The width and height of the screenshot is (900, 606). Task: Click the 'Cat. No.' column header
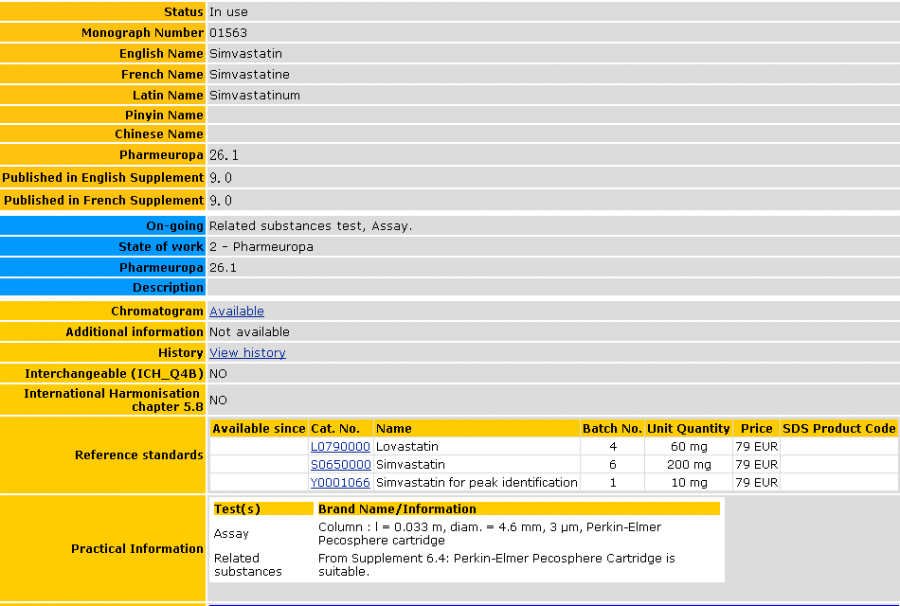click(x=340, y=429)
